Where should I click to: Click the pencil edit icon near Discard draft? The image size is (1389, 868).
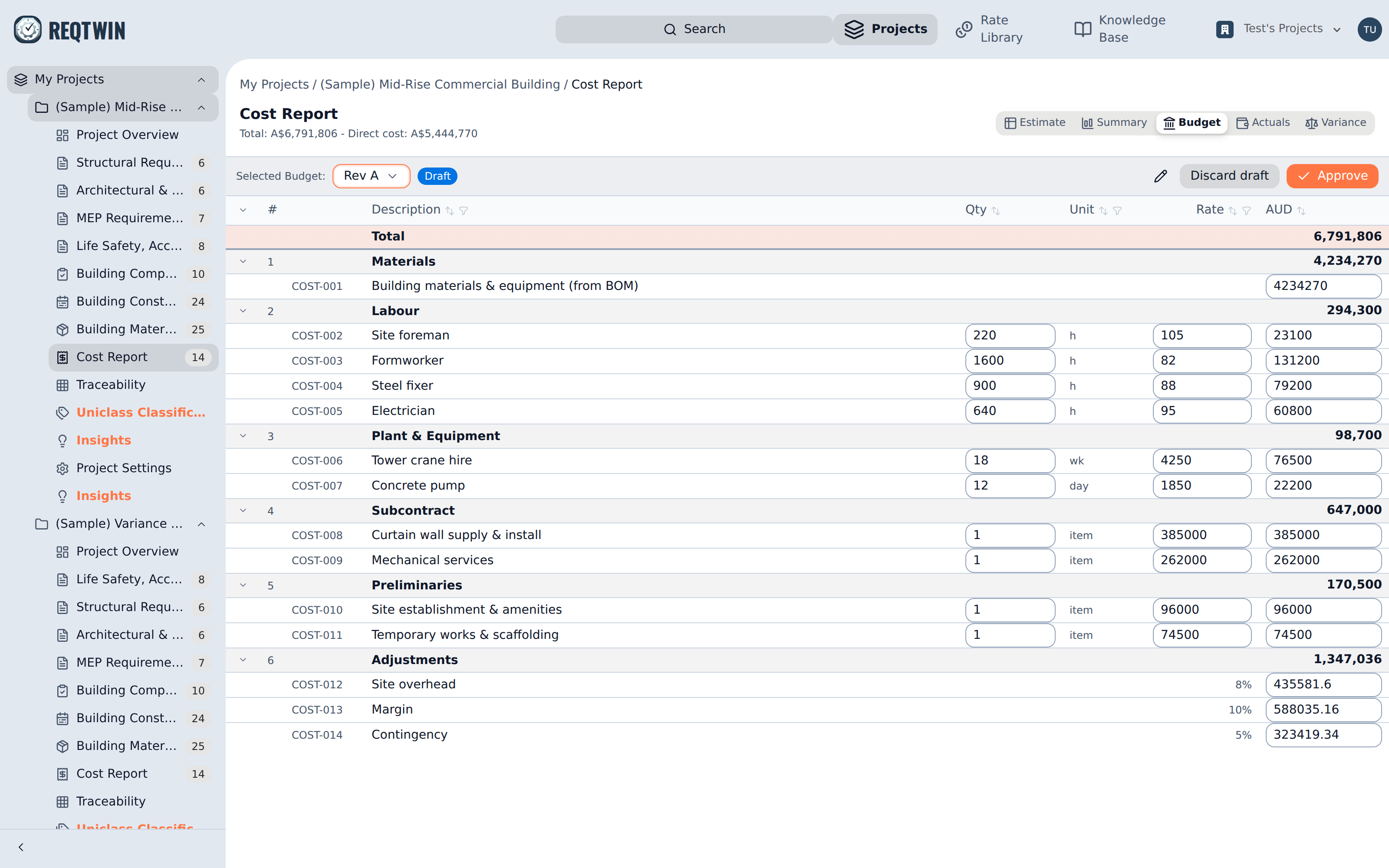1161,176
